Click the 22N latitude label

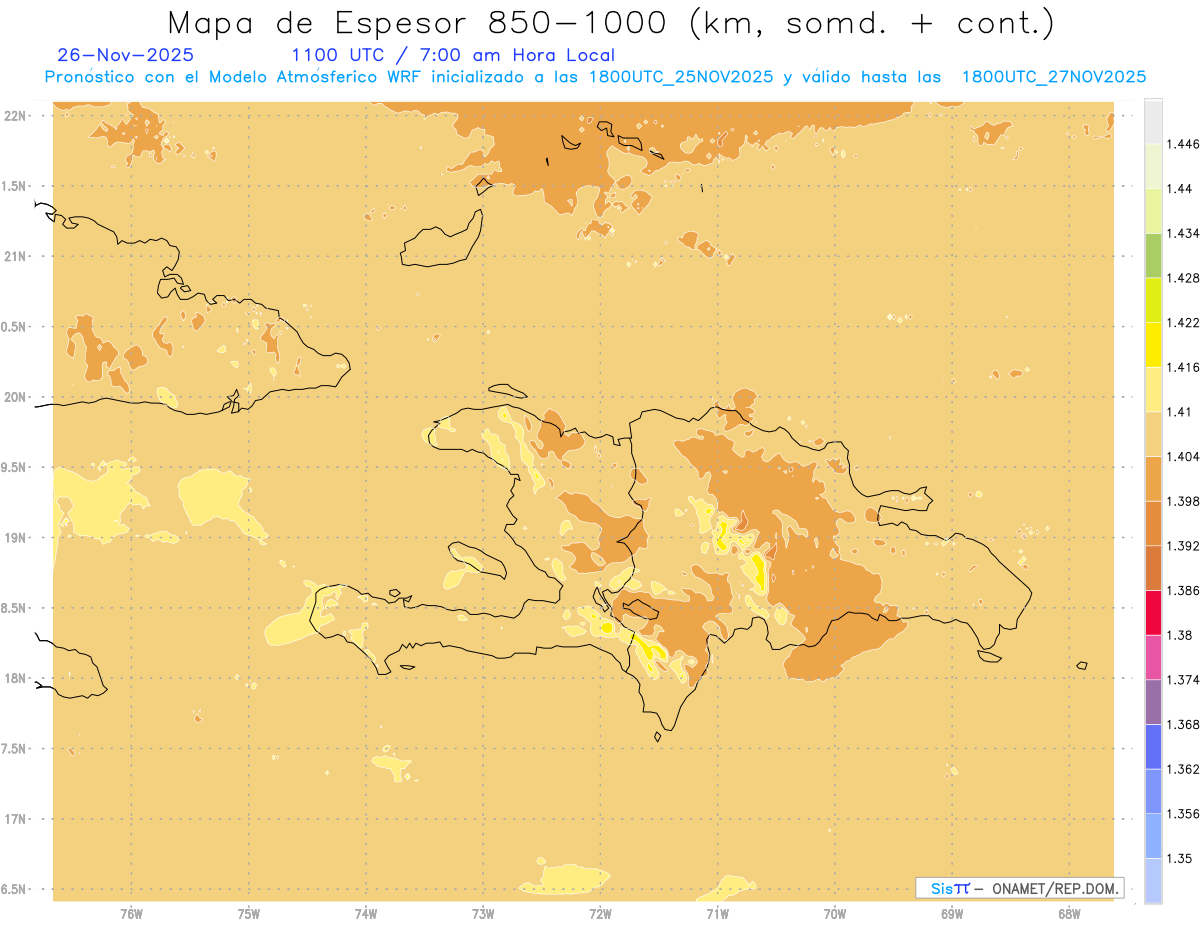point(16,116)
